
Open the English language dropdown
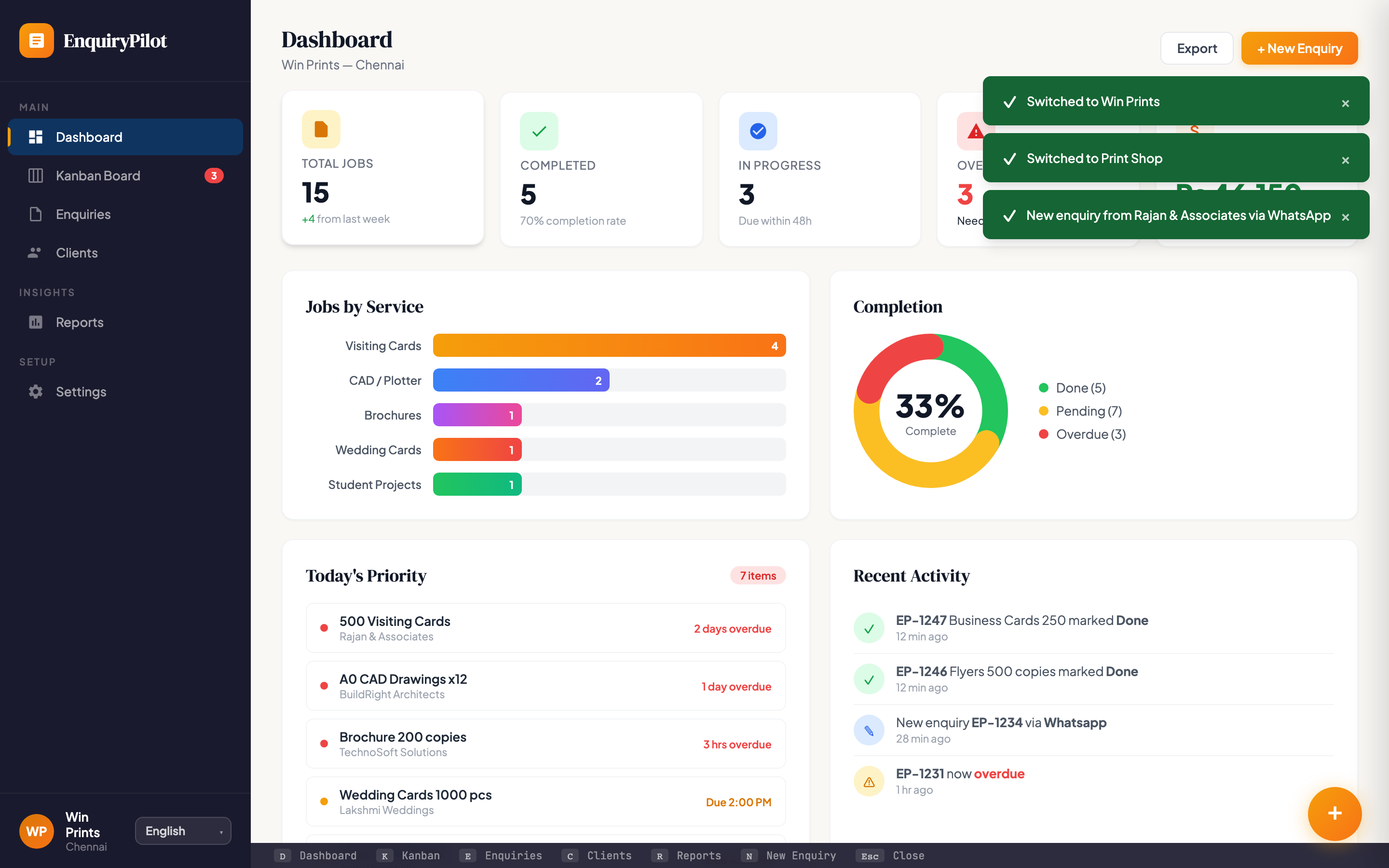click(x=182, y=831)
